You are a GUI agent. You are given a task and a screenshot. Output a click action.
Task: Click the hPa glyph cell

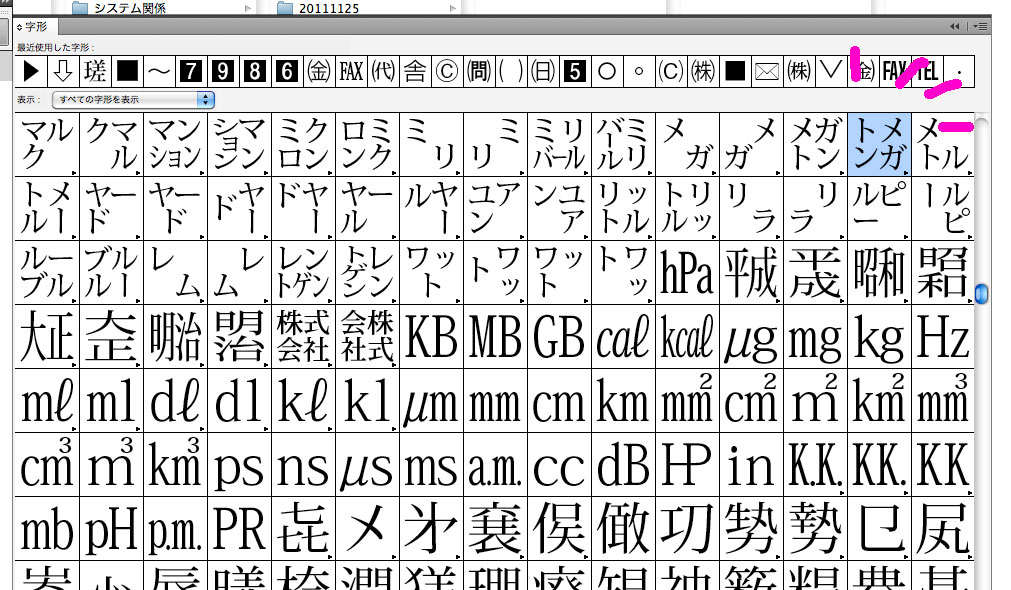coord(687,273)
